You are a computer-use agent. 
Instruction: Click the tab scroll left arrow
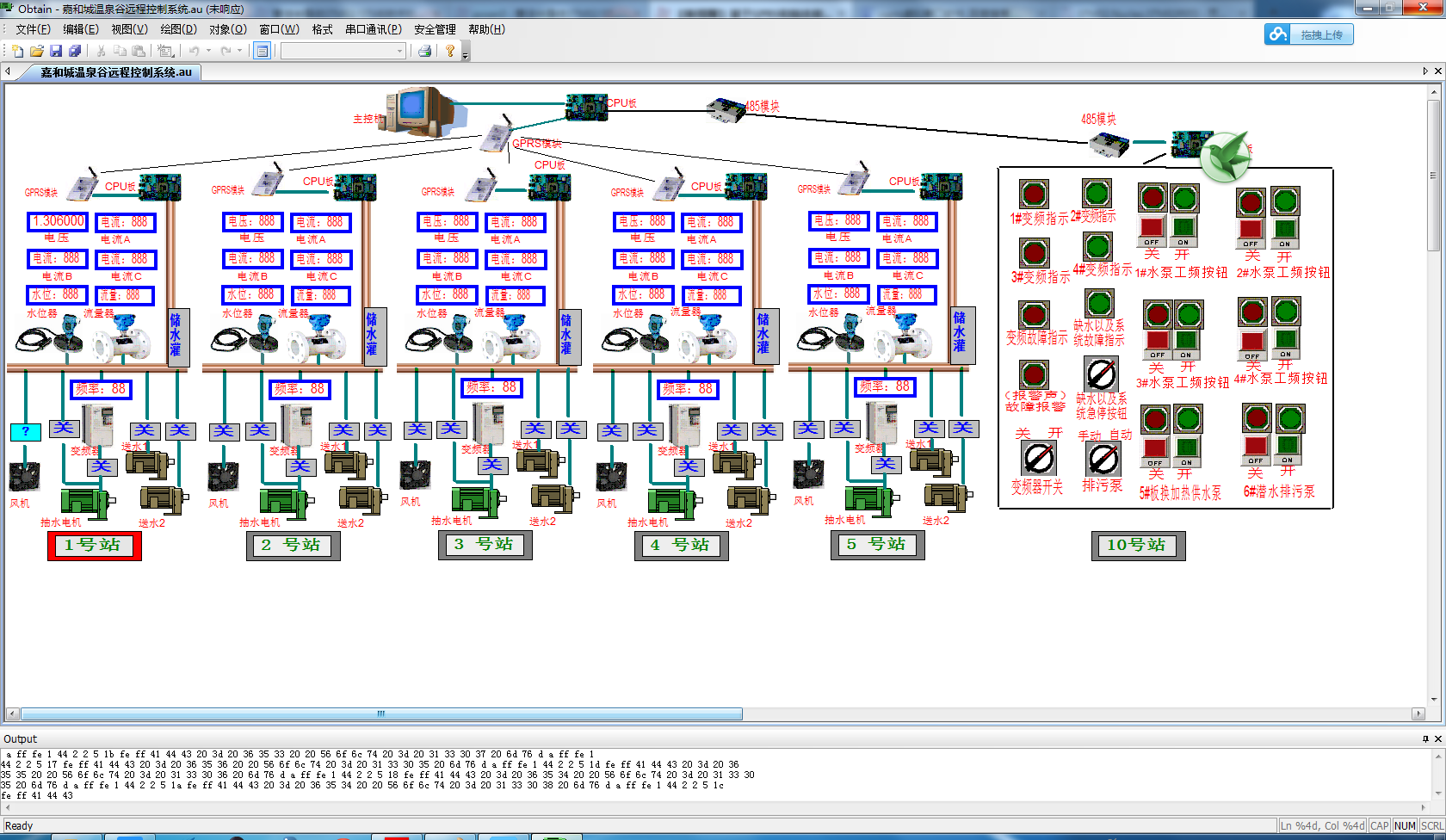pyautogui.click(x=8, y=71)
